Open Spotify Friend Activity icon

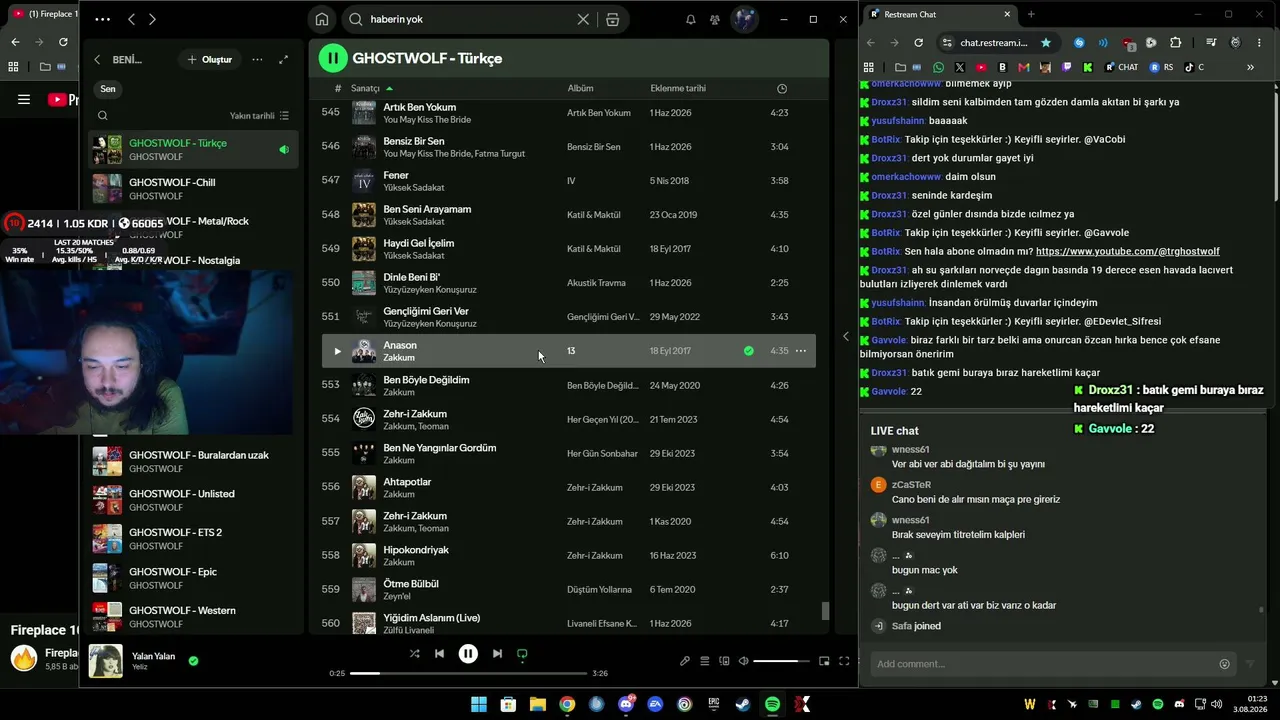click(715, 19)
